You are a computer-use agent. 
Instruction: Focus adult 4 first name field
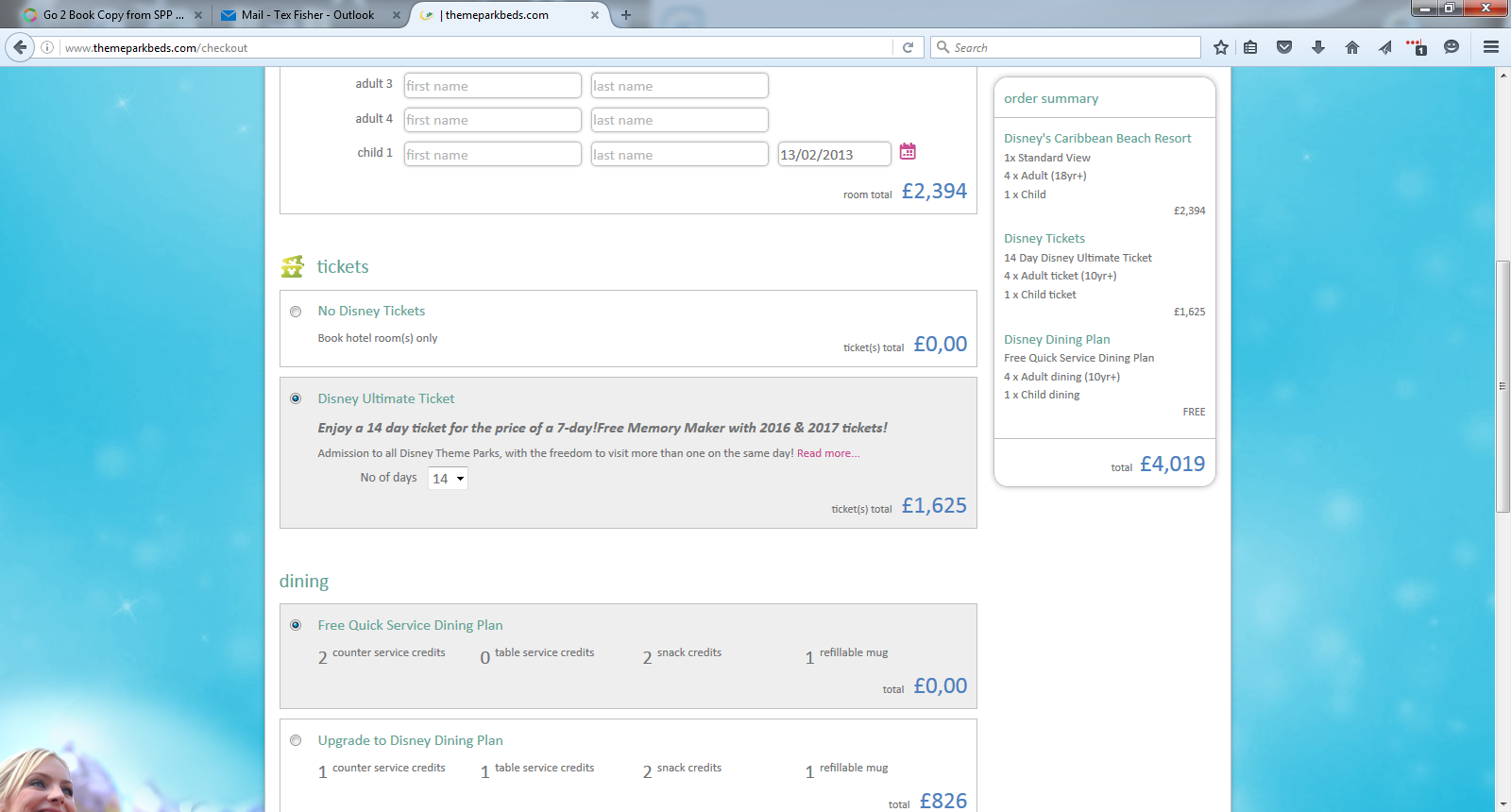[492, 120]
